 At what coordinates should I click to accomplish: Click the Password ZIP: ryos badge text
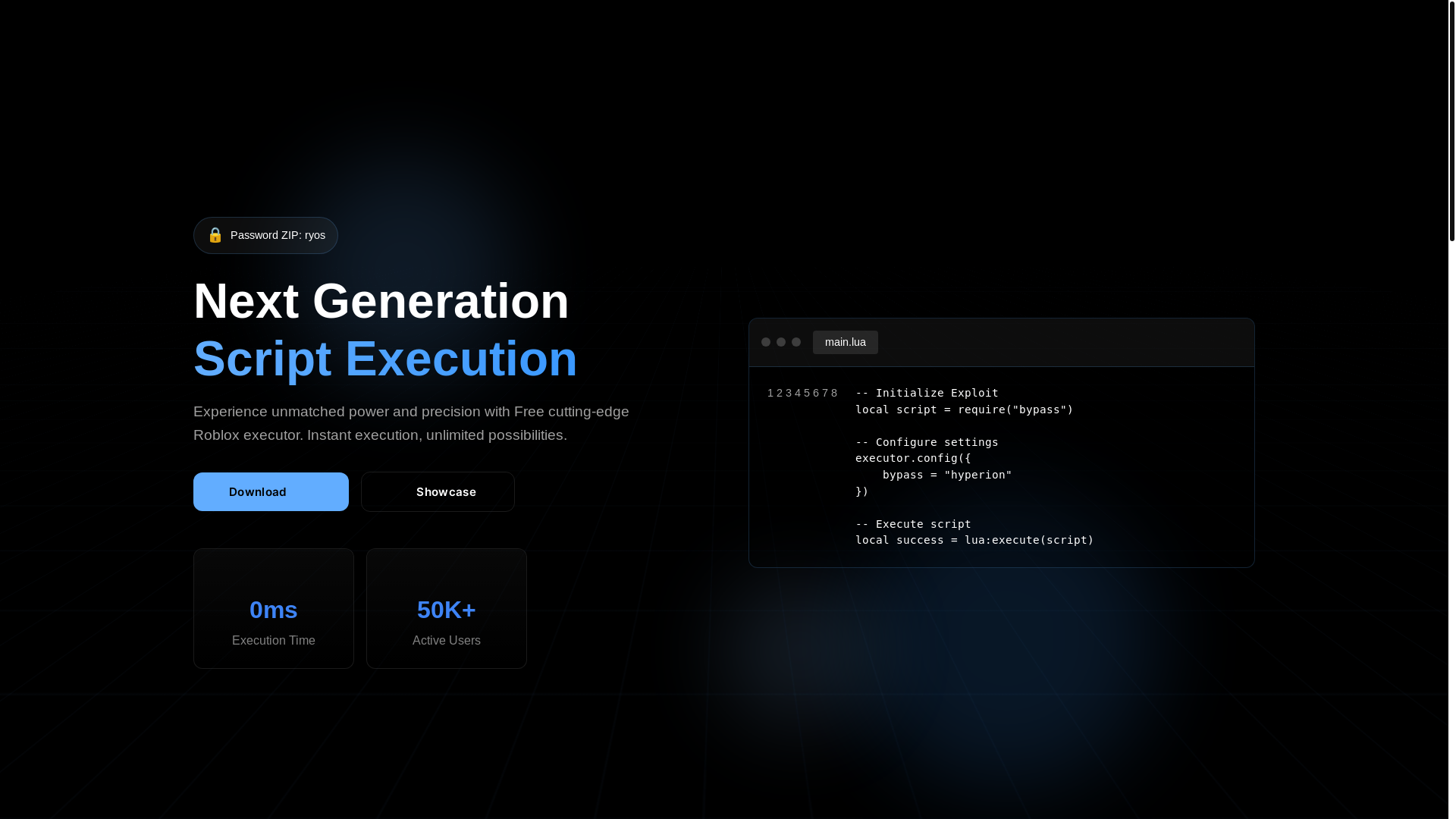tap(278, 235)
